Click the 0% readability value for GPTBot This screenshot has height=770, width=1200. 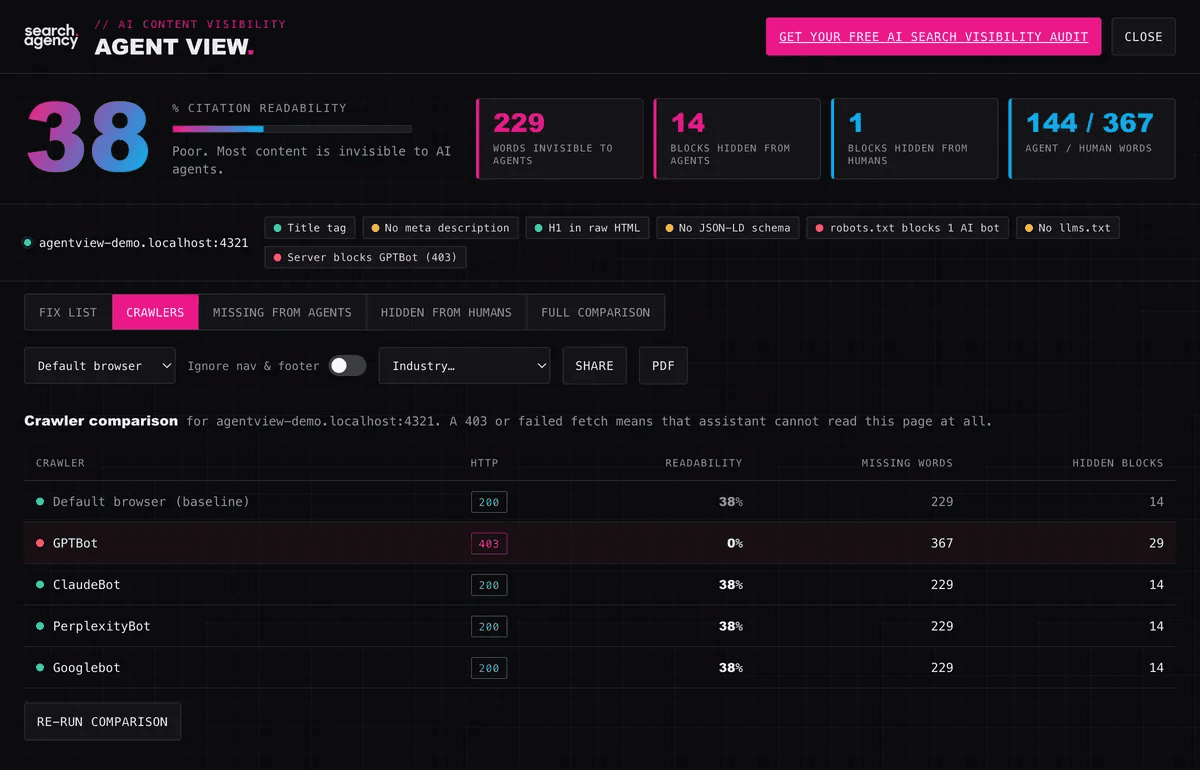coord(734,544)
